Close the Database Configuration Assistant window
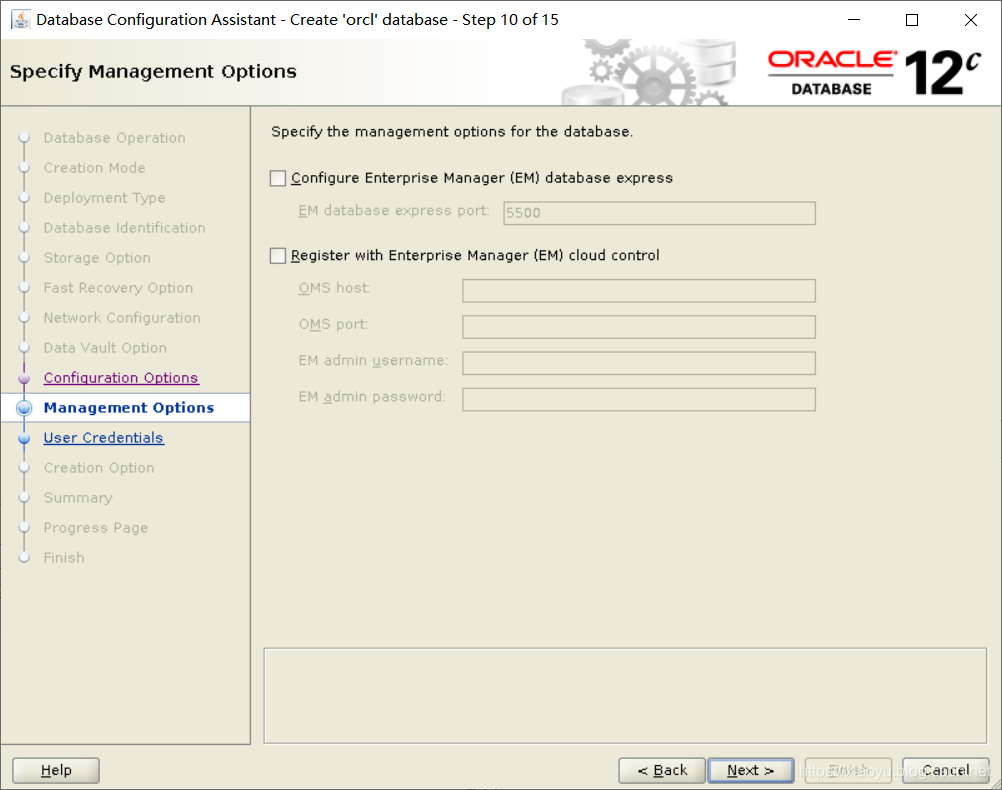The height and width of the screenshot is (790, 1002). coord(971,20)
